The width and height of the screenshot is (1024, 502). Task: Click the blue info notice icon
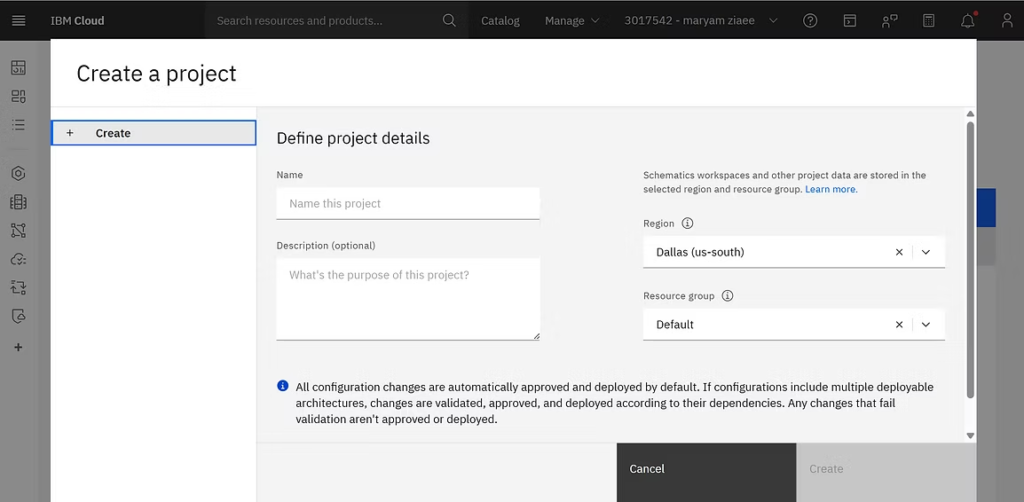283,386
